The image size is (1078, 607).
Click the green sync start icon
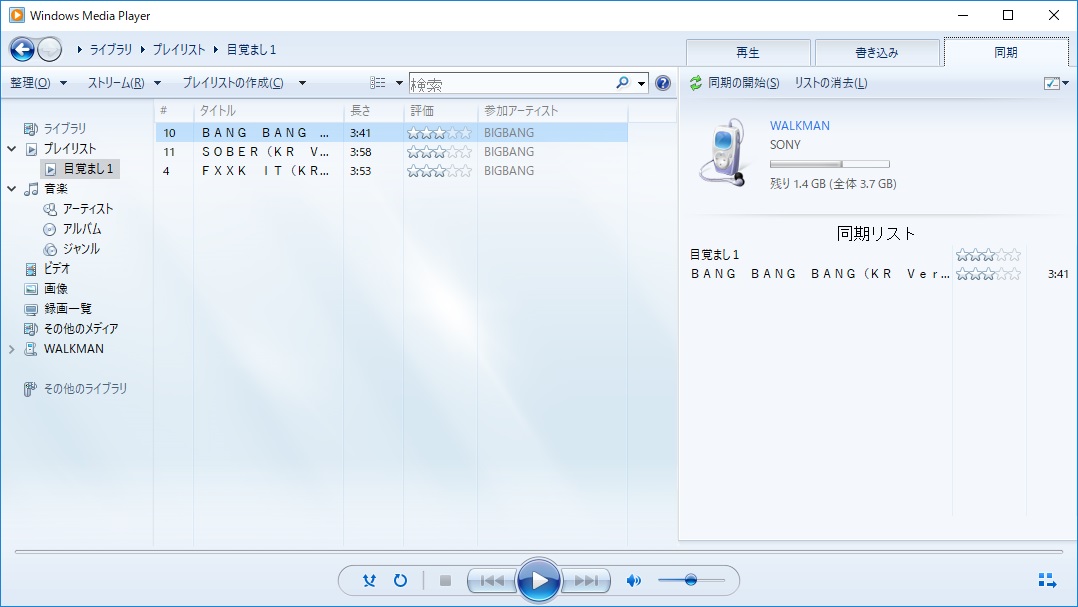pyautogui.click(x=696, y=82)
